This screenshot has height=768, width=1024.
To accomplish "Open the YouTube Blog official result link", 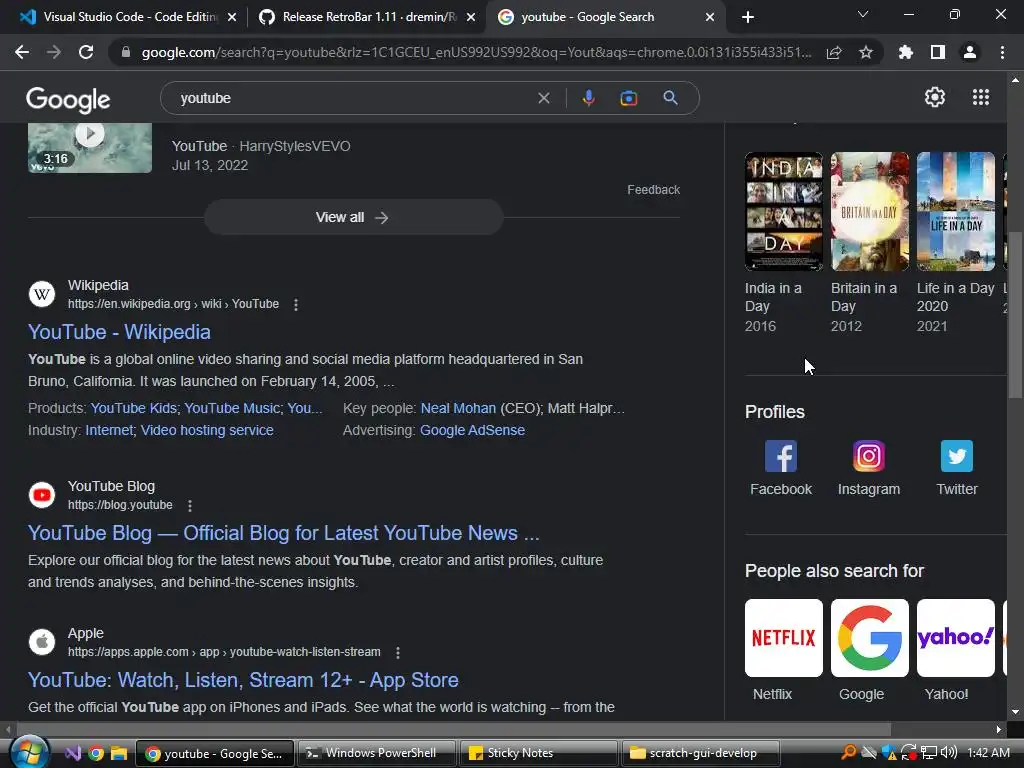I will click(284, 534).
